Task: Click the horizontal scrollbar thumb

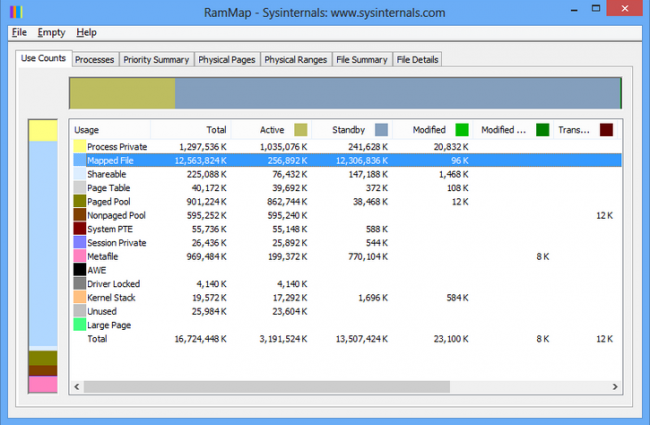Action: click(x=267, y=386)
